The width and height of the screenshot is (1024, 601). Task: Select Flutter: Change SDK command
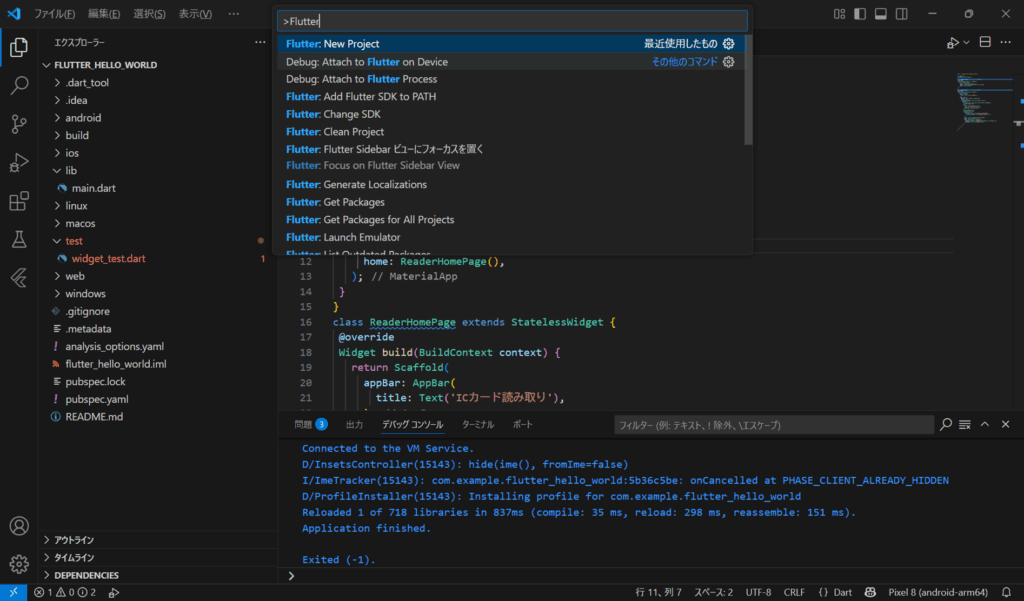pyautogui.click(x=511, y=114)
